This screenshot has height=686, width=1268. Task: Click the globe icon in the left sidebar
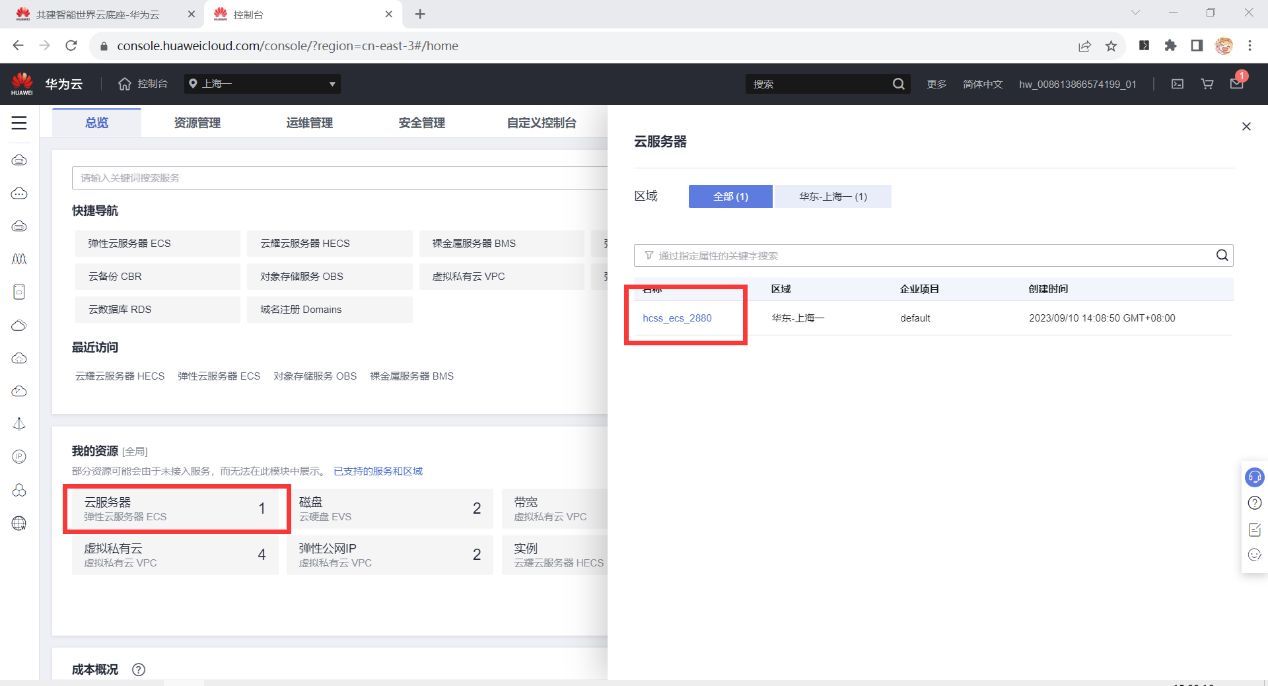click(x=19, y=523)
